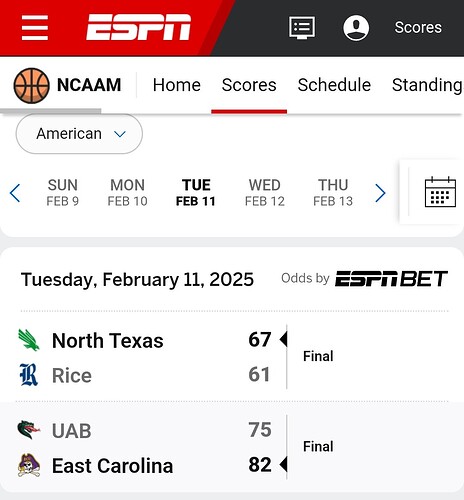This screenshot has width=464, height=500.
Task: Click the East Carolina Pirates logo
Action: coord(29,465)
